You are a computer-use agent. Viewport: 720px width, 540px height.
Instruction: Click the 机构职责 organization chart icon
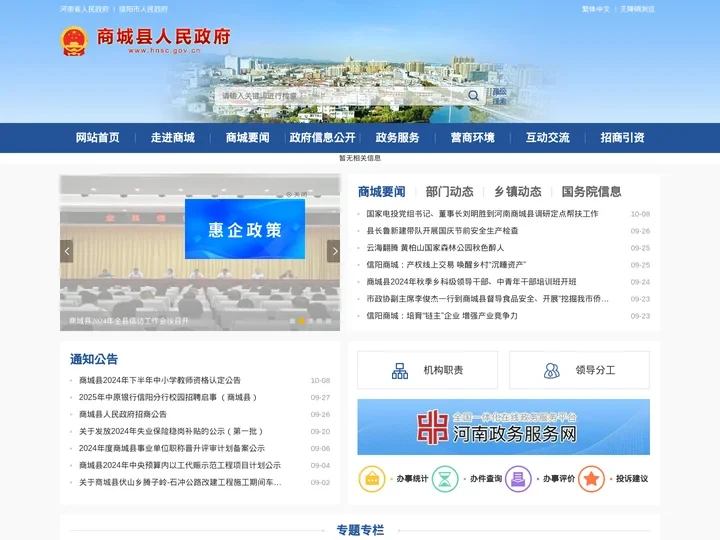(399, 371)
